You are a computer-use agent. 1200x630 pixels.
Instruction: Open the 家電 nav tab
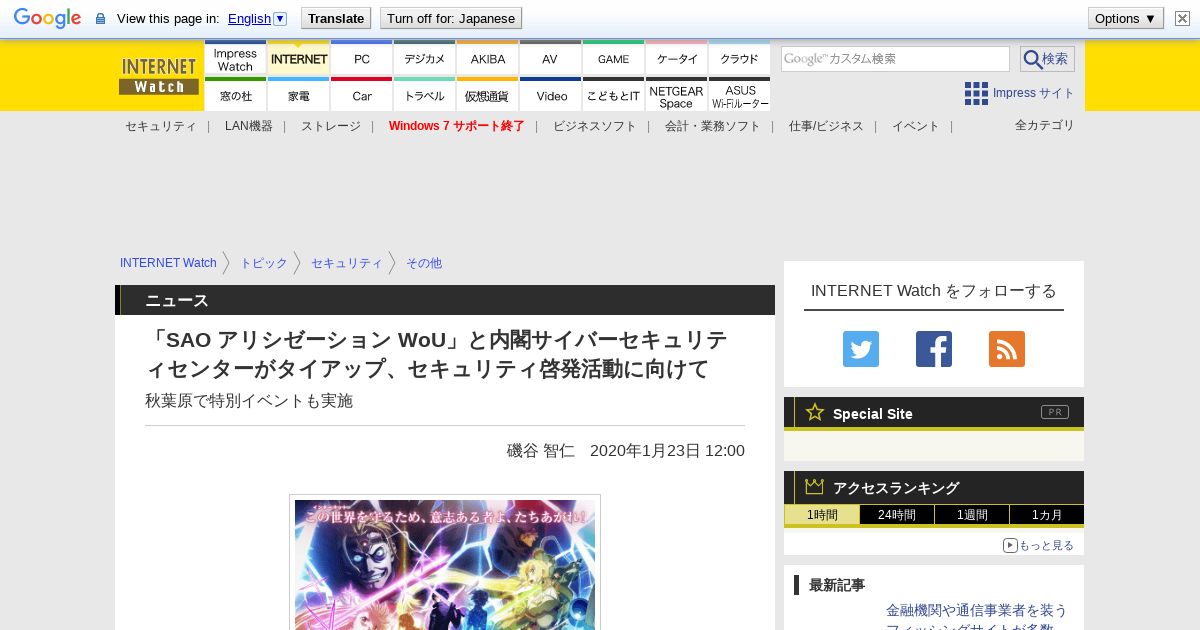click(298, 95)
